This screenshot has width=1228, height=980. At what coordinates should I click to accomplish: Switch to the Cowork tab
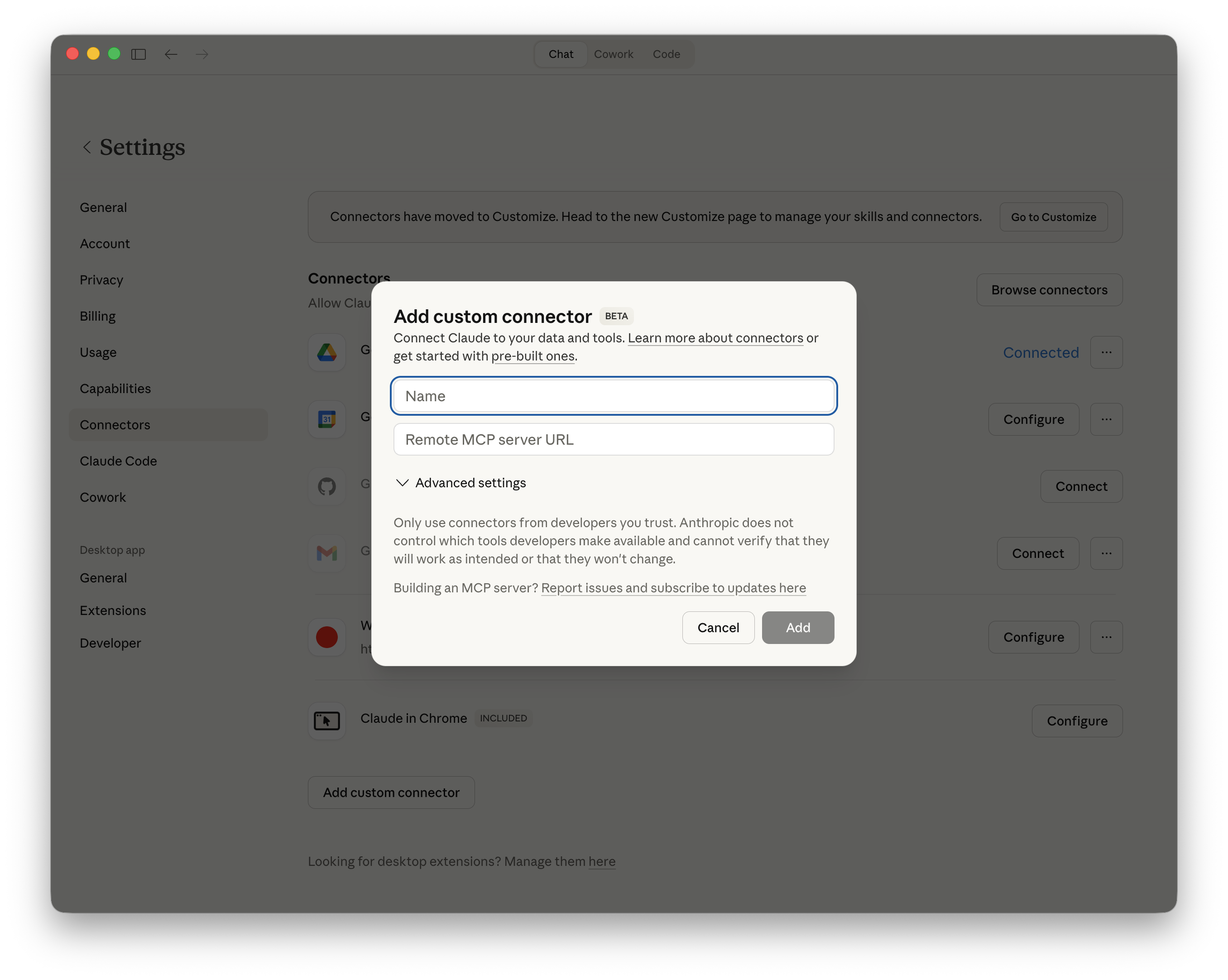pos(614,54)
